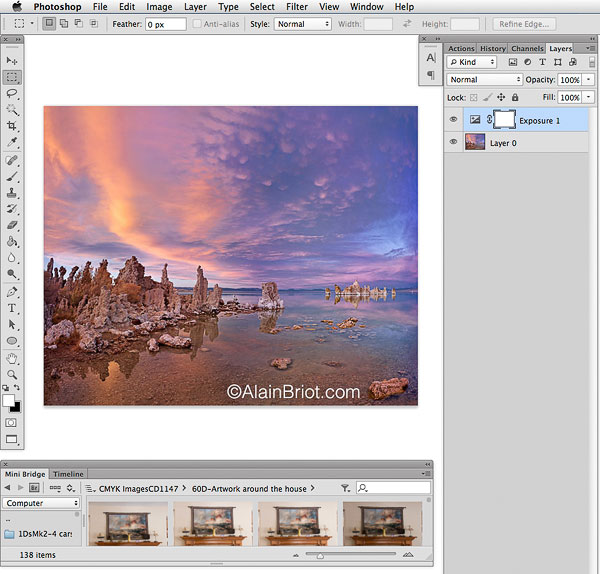This screenshot has width=600, height=574.
Task: Pick the Crop tool
Action: tap(12, 126)
